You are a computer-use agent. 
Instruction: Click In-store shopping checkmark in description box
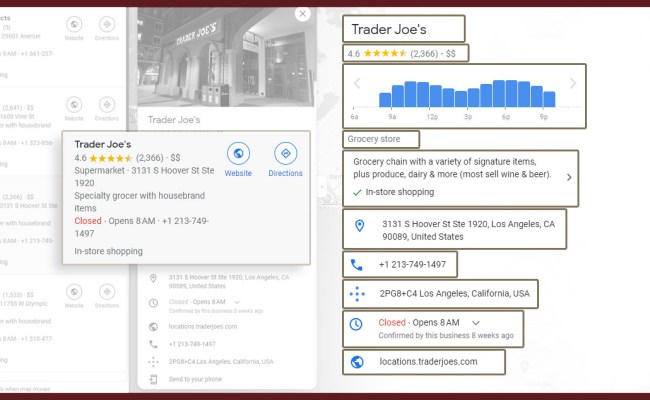click(357, 192)
